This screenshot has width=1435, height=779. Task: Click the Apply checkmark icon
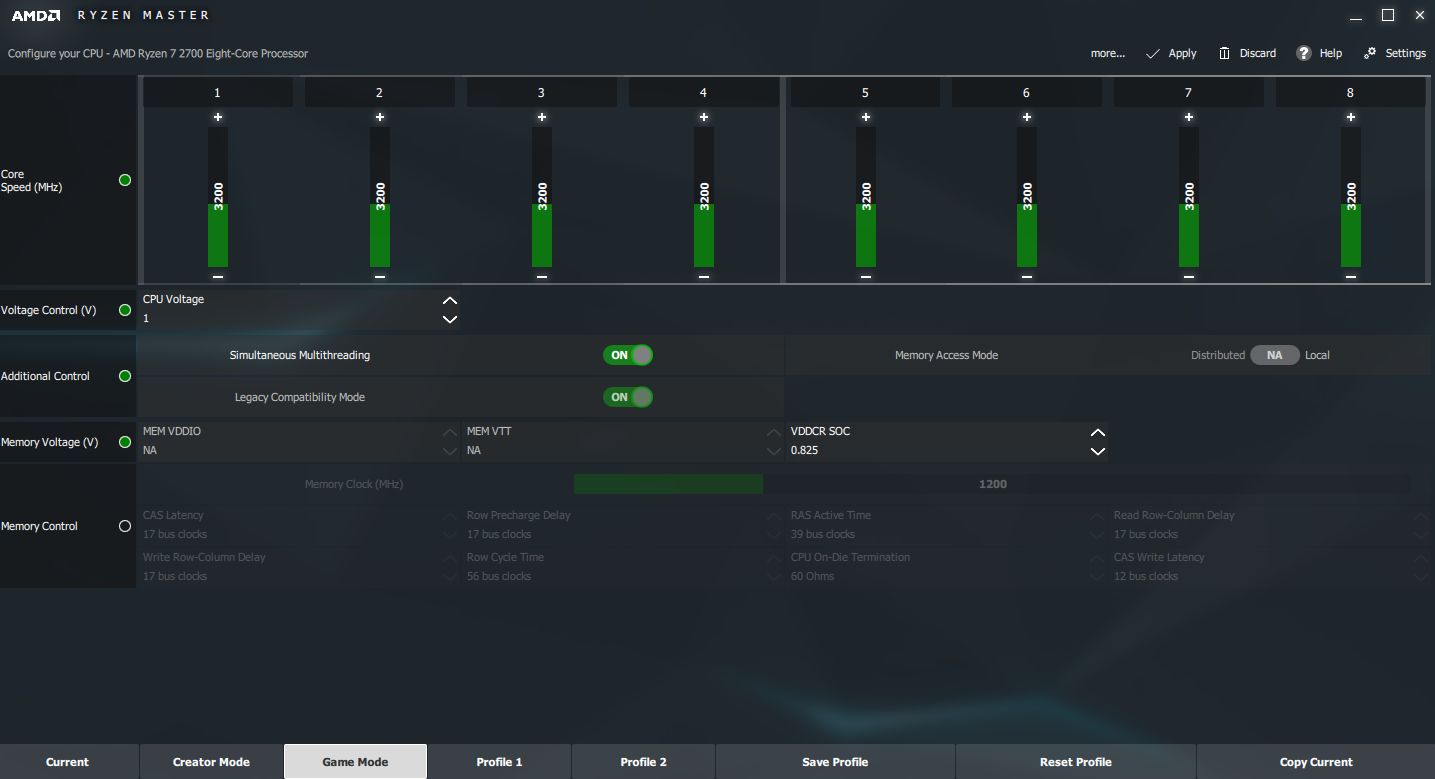tap(1153, 53)
